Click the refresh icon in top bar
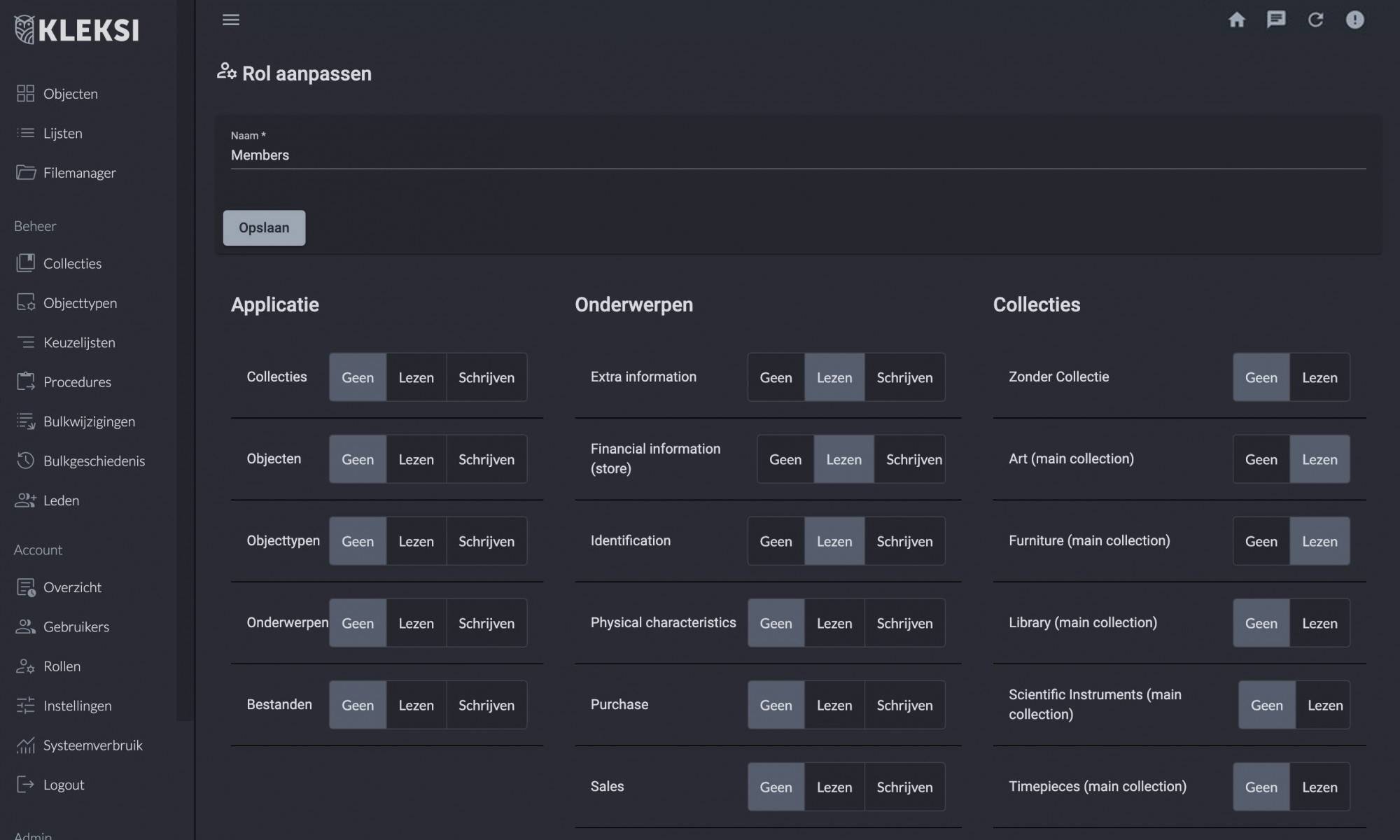 click(x=1315, y=20)
